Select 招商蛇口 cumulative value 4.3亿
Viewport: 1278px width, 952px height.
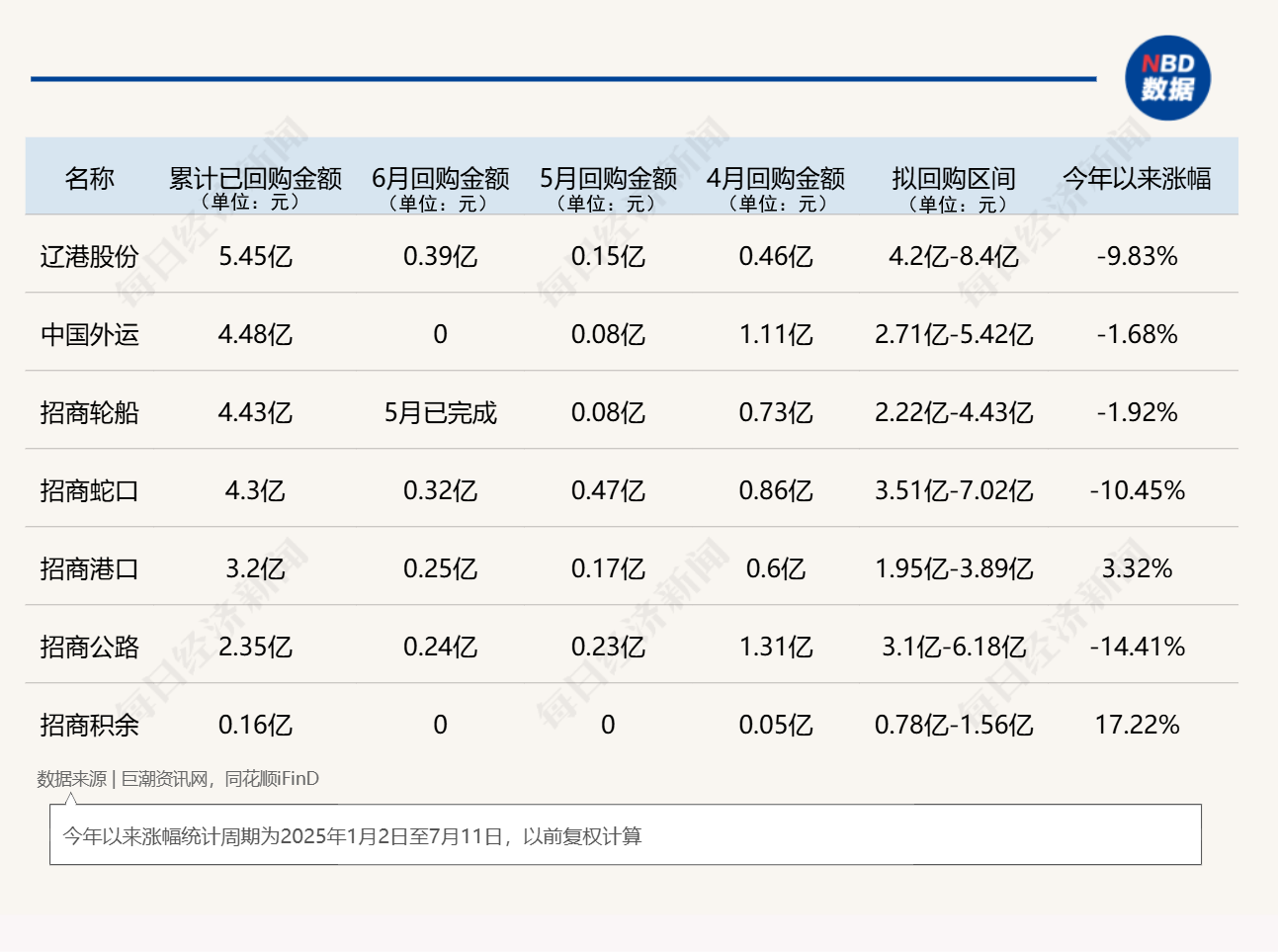(255, 491)
